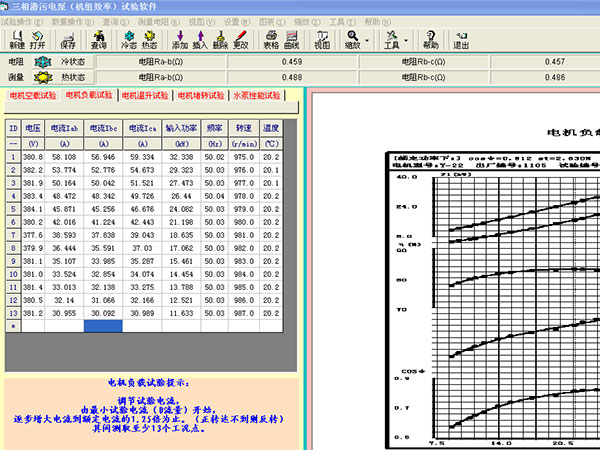Screen dimensions: 600x450
Task: Expand the 工具 (Tools) toolbar dropdown arrow
Action: coord(408,41)
